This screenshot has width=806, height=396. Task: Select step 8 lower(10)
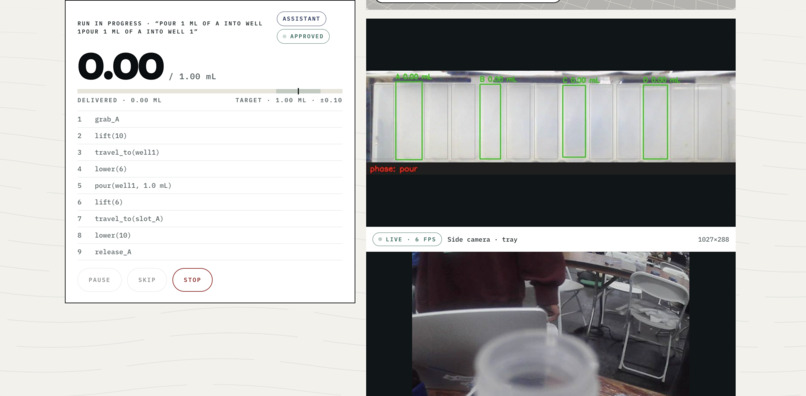tap(210, 235)
